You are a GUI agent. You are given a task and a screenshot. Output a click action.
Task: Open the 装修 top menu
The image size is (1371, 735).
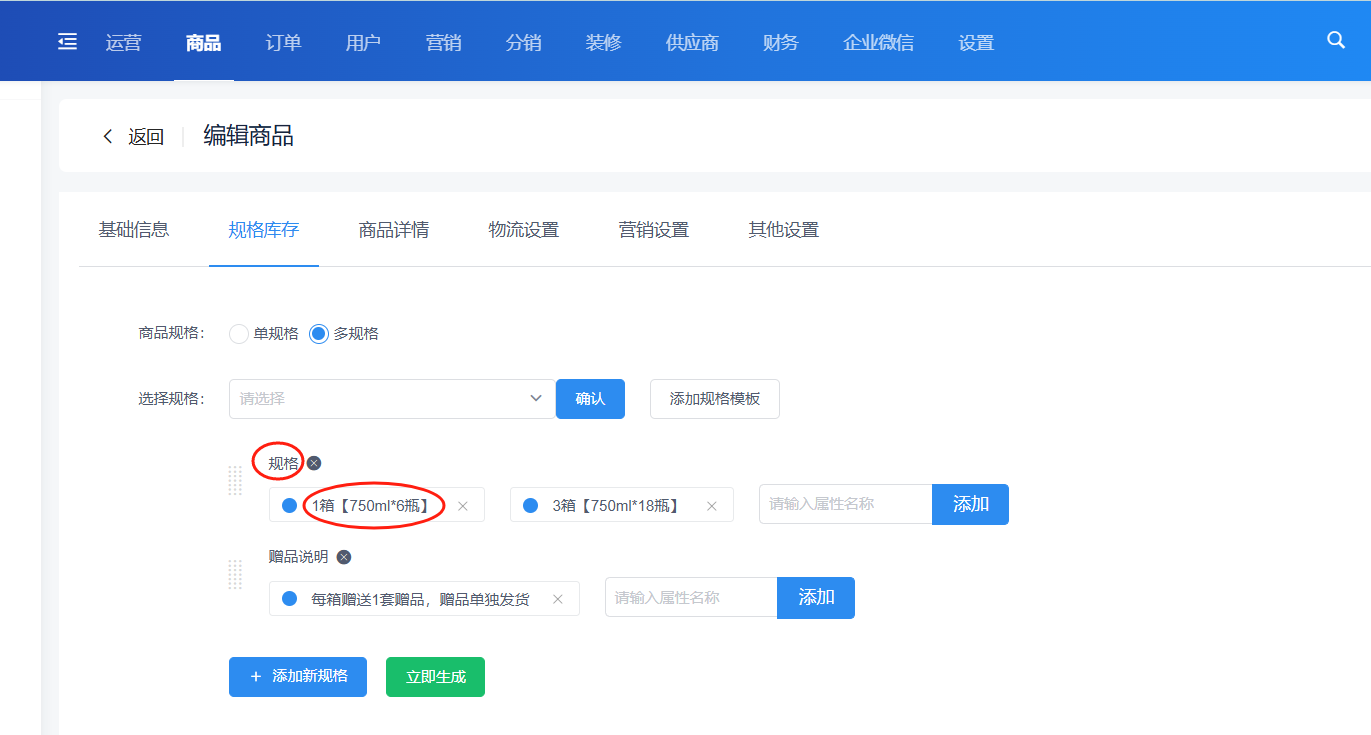603,42
